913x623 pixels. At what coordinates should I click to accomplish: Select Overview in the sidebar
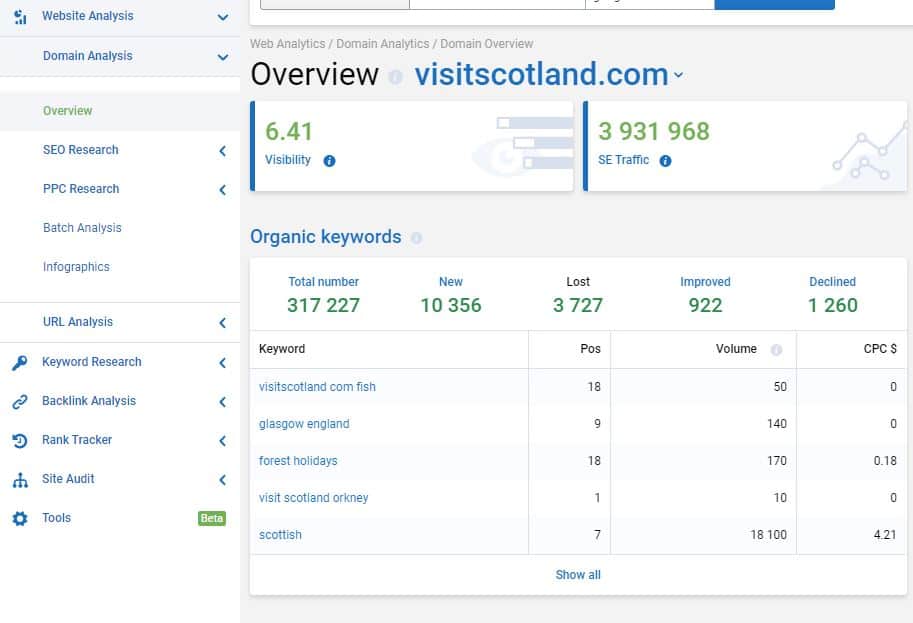coord(68,111)
